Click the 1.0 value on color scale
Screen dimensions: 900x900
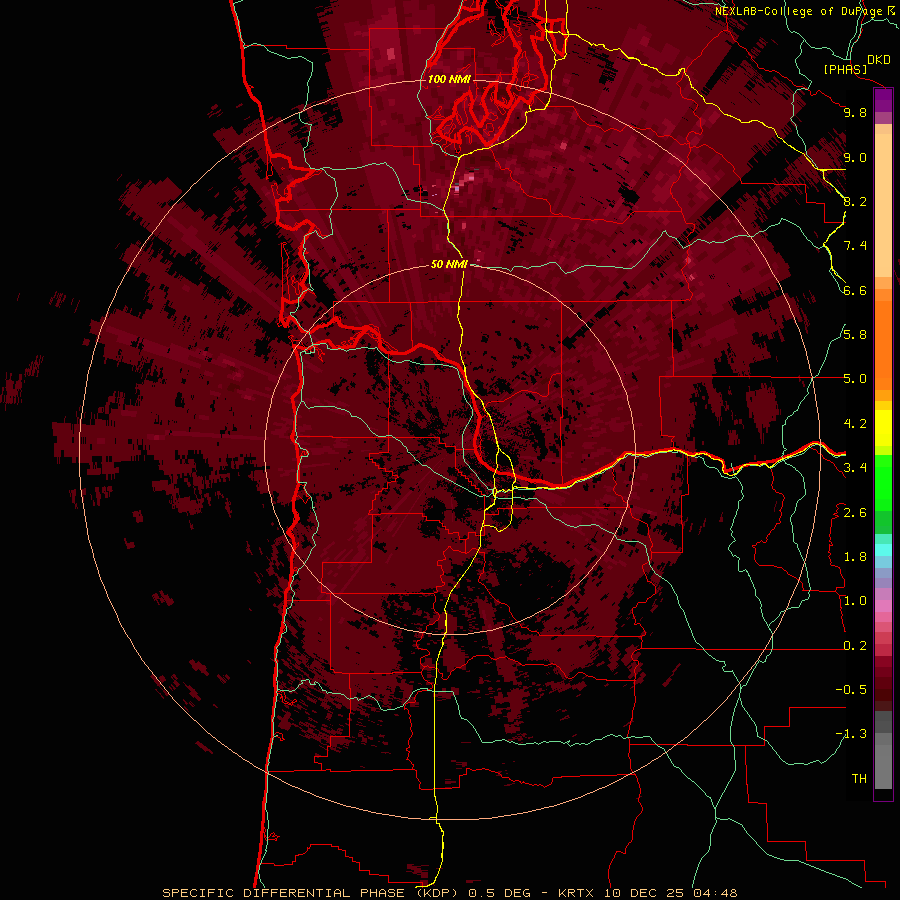tap(855, 601)
